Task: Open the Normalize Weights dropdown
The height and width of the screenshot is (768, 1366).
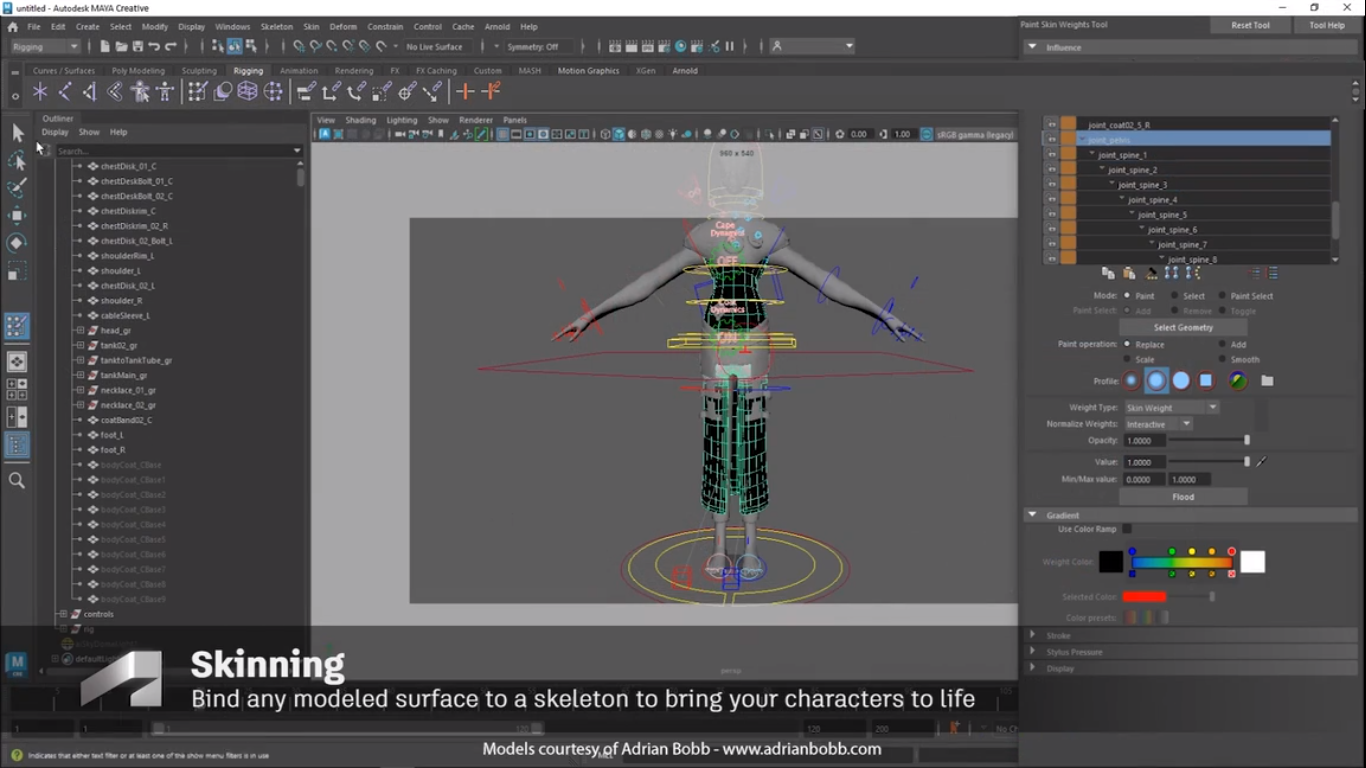Action: tap(1158, 424)
